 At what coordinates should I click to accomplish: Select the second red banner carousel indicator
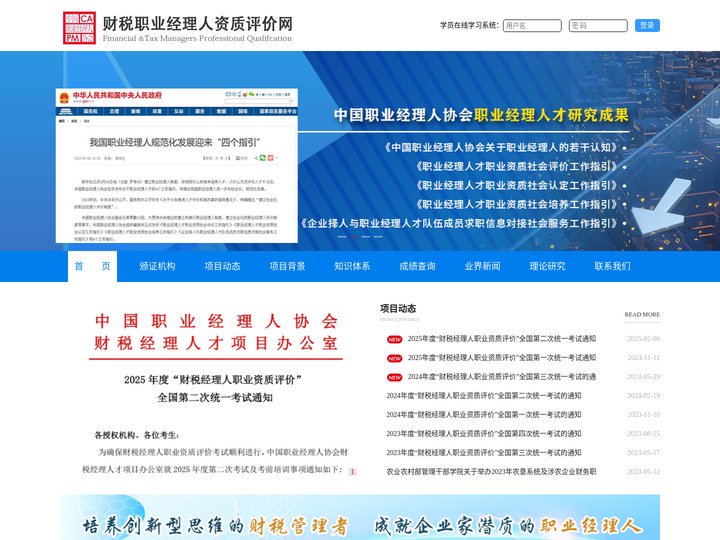(354, 236)
